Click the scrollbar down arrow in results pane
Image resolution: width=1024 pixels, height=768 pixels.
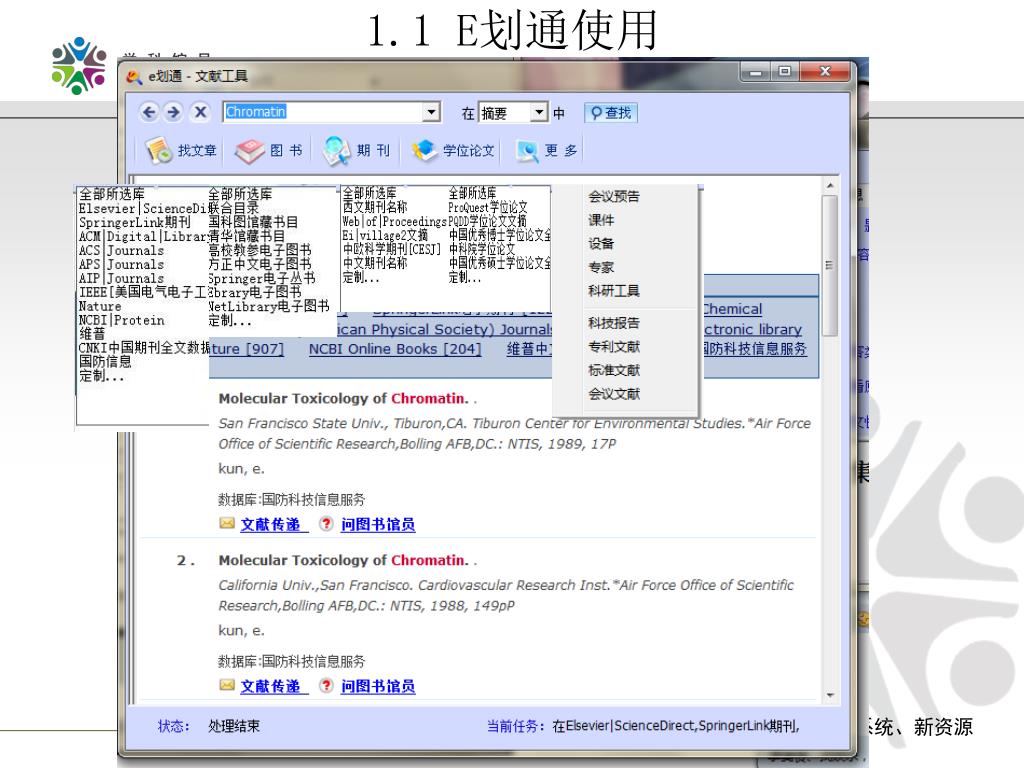(829, 696)
